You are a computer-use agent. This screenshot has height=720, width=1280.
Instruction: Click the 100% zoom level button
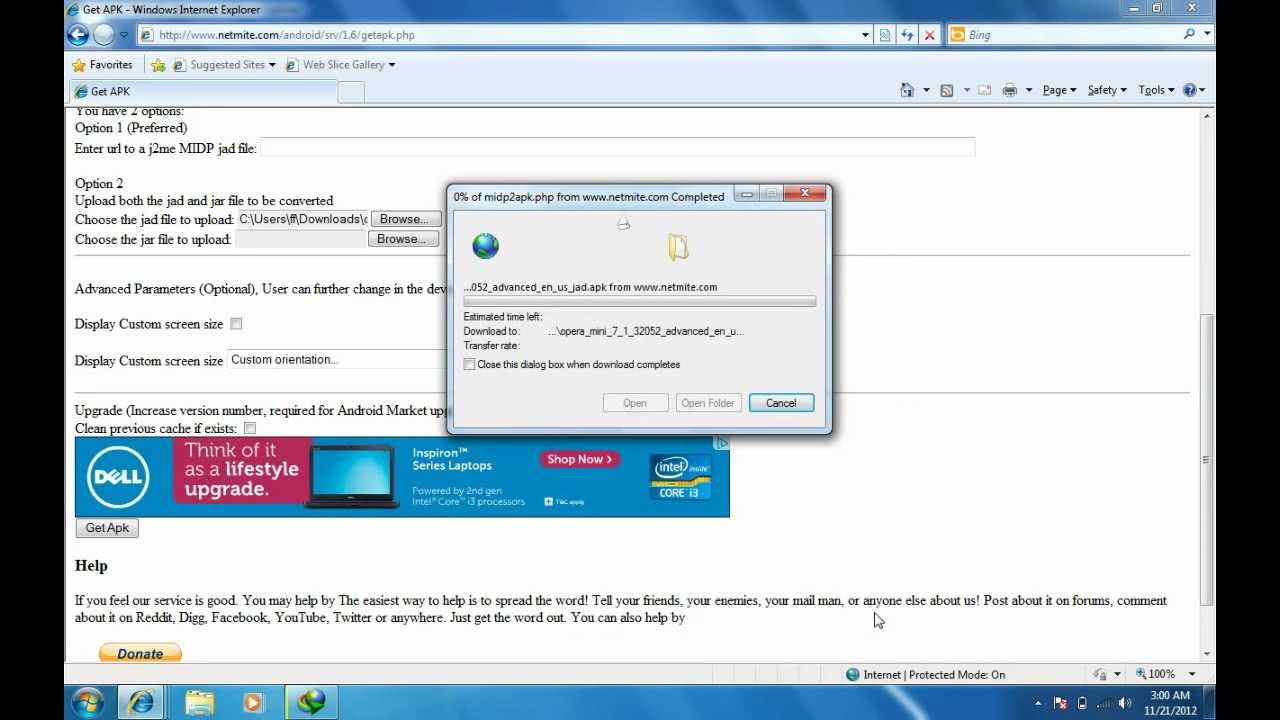tap(1154, 675)
